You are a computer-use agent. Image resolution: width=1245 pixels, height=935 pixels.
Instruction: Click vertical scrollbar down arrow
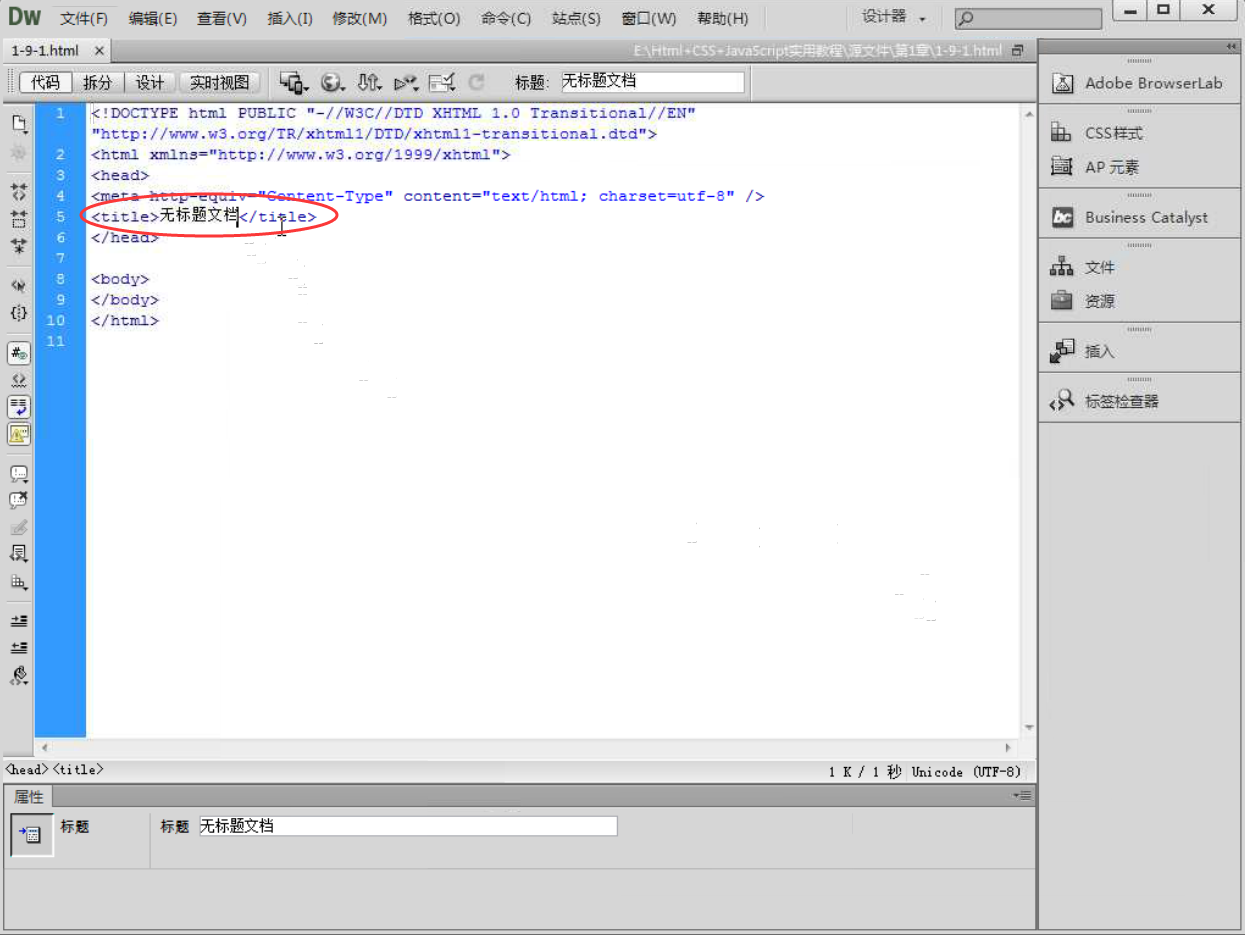pos(1029,728)
